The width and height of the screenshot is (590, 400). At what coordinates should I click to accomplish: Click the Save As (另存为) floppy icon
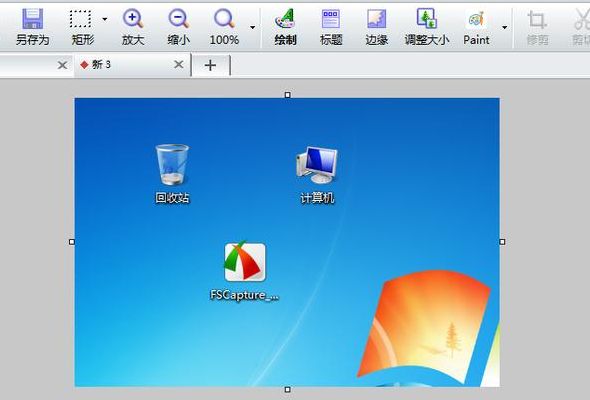[33, 19]
